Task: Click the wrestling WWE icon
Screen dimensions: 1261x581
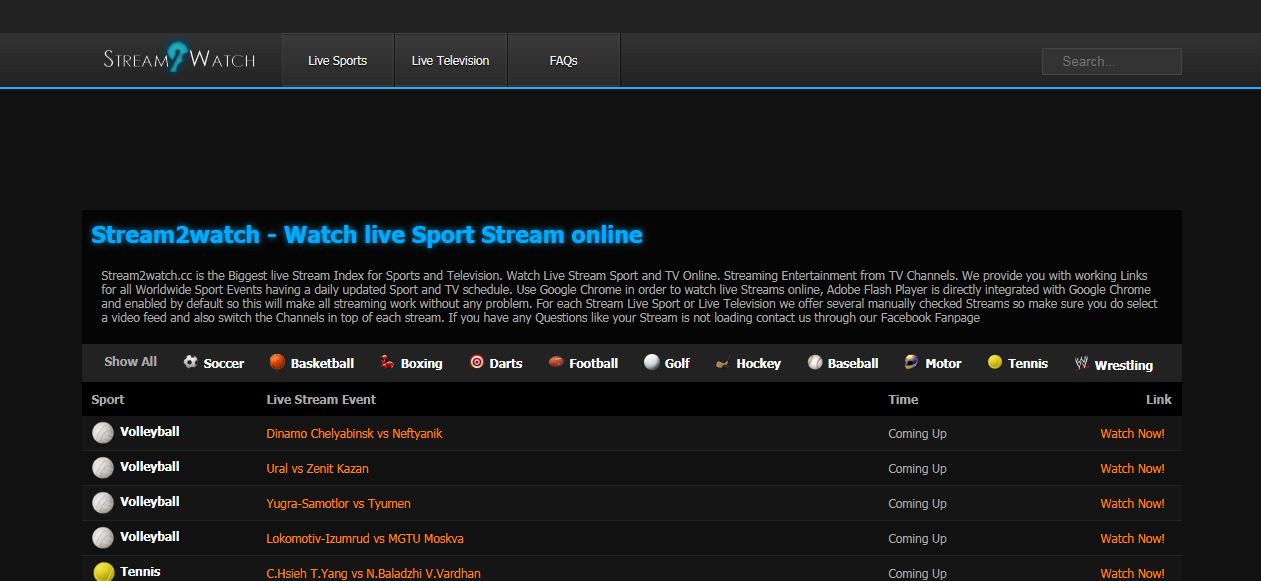Action: (x=1081, y=363)
